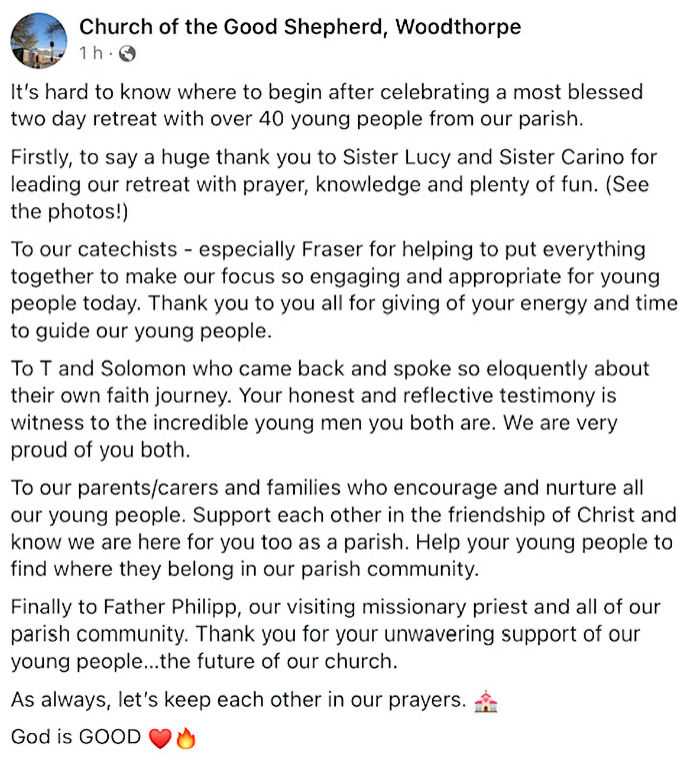The image size is (700, 757).
Task: Click the name Solomon in the post
Action: (143, 369)
